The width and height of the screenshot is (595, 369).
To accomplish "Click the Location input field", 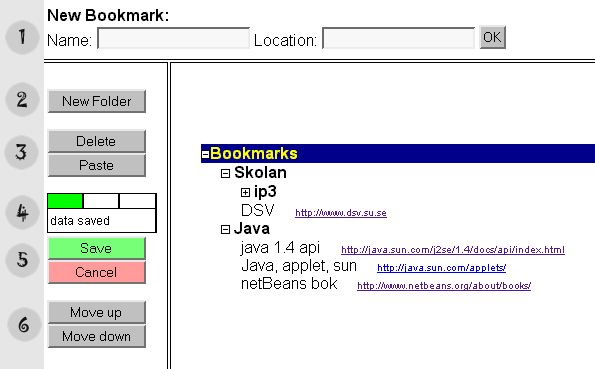I will tap(398, 38).
